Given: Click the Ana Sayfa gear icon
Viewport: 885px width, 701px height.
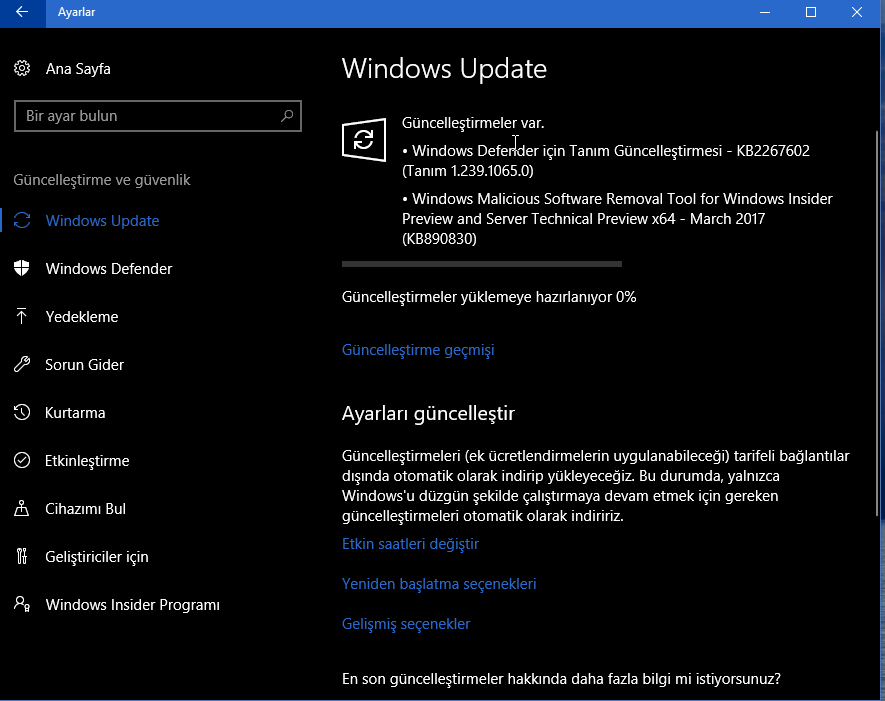Looking at the screenshot, I should (x=22, y=68).
